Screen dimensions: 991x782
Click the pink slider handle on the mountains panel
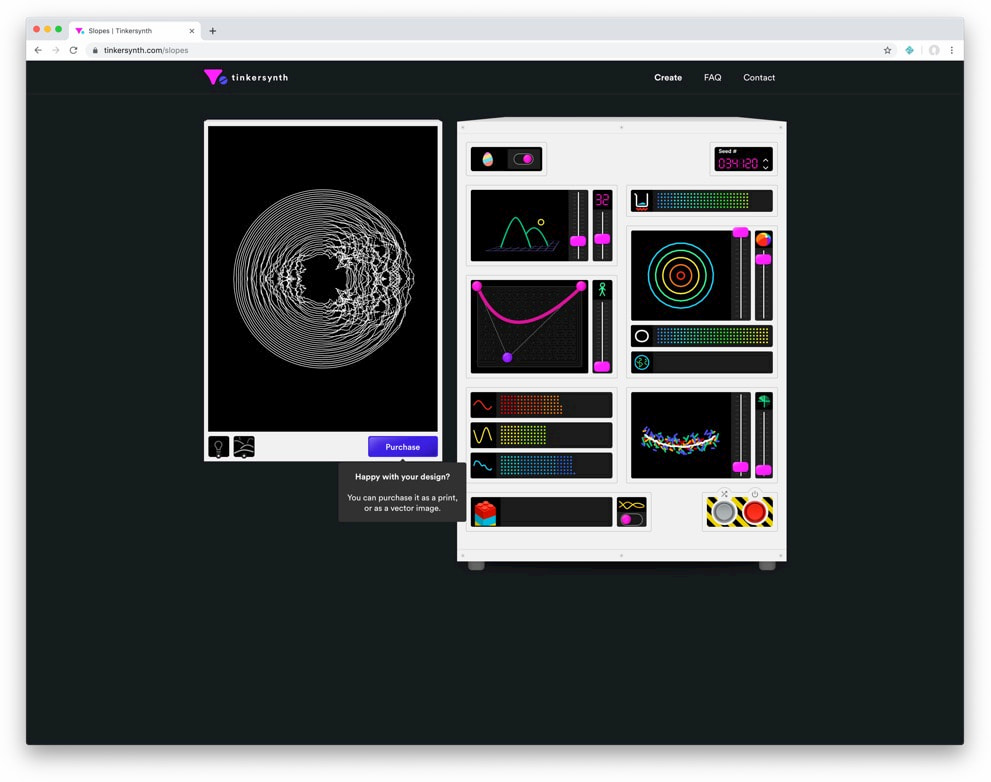coord(579,241)
